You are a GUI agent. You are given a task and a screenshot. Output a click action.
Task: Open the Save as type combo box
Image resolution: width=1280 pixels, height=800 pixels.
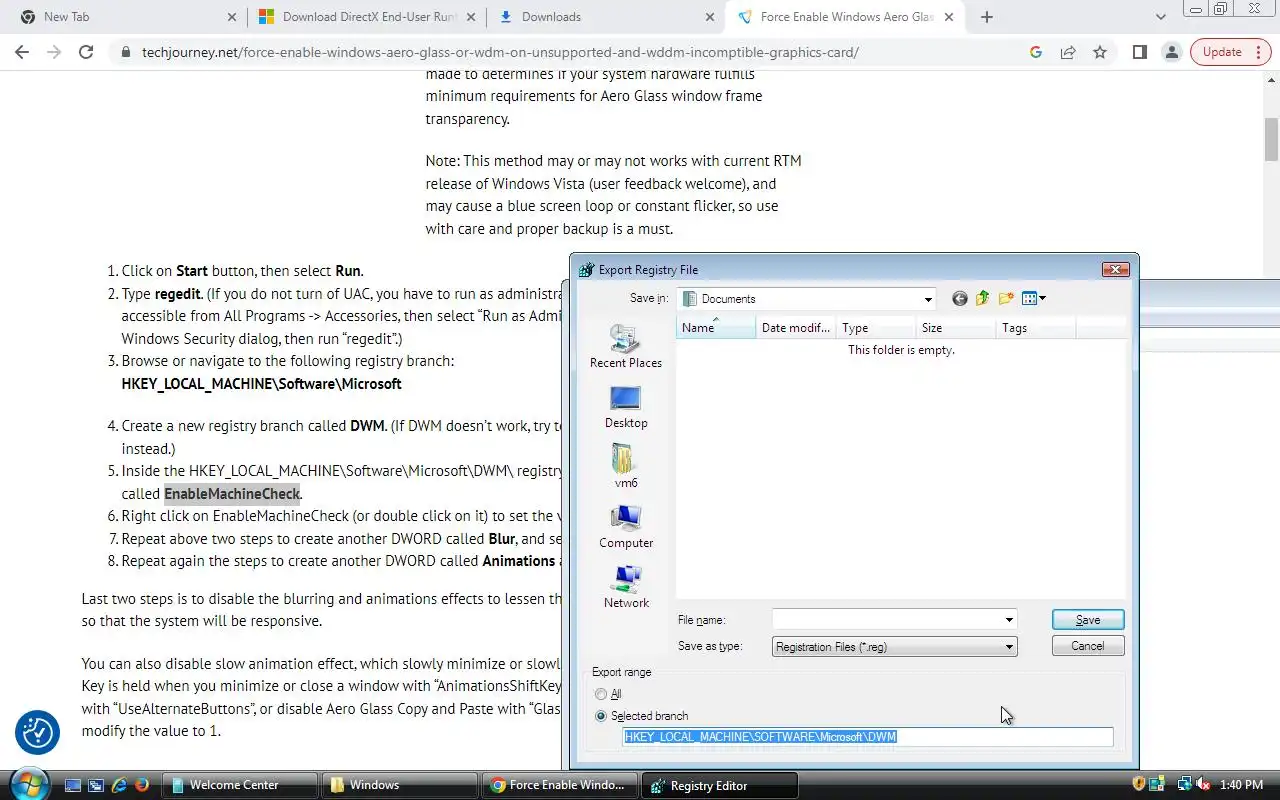click(x=895, y=647)
